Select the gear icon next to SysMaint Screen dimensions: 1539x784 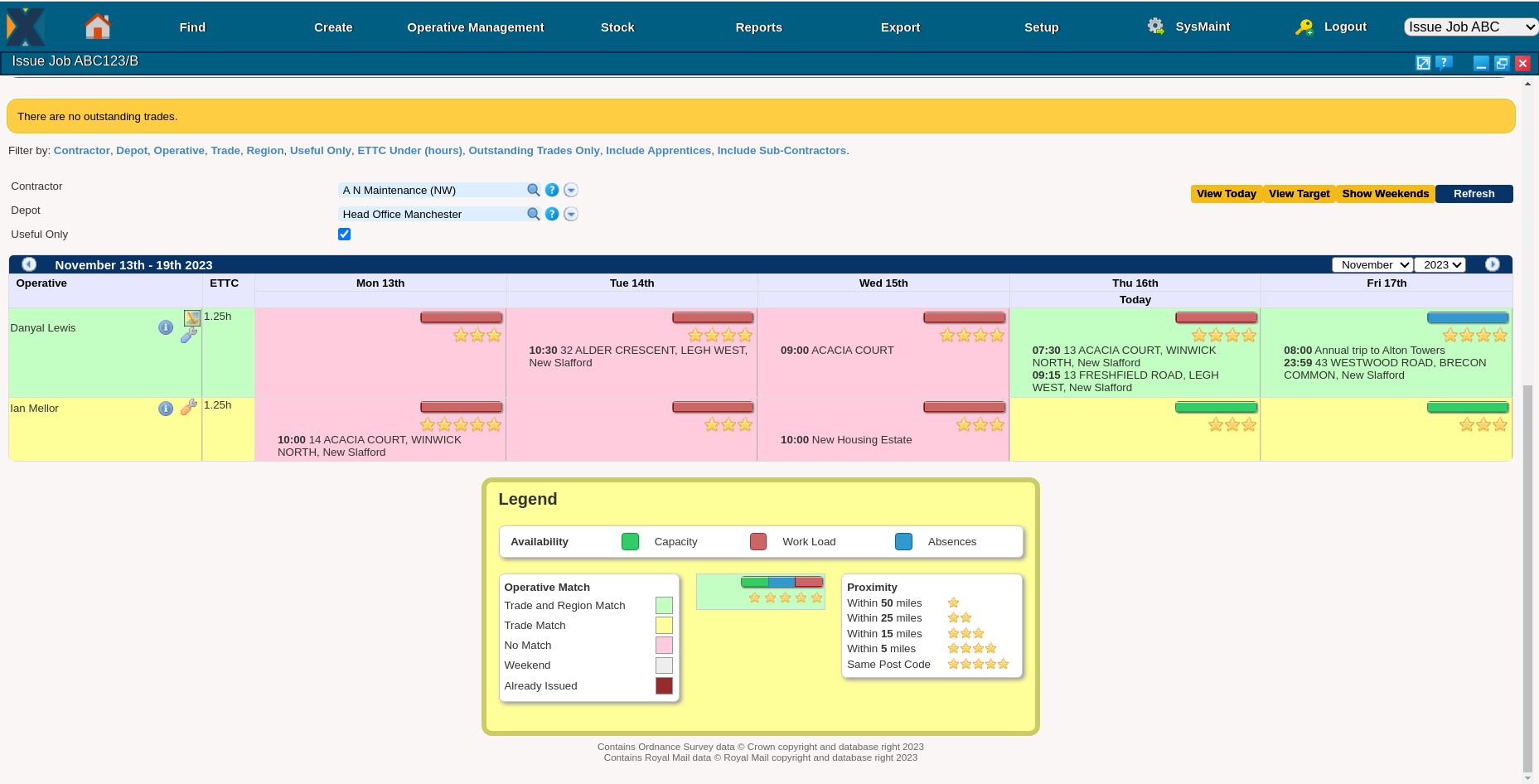pos(1154,26)
